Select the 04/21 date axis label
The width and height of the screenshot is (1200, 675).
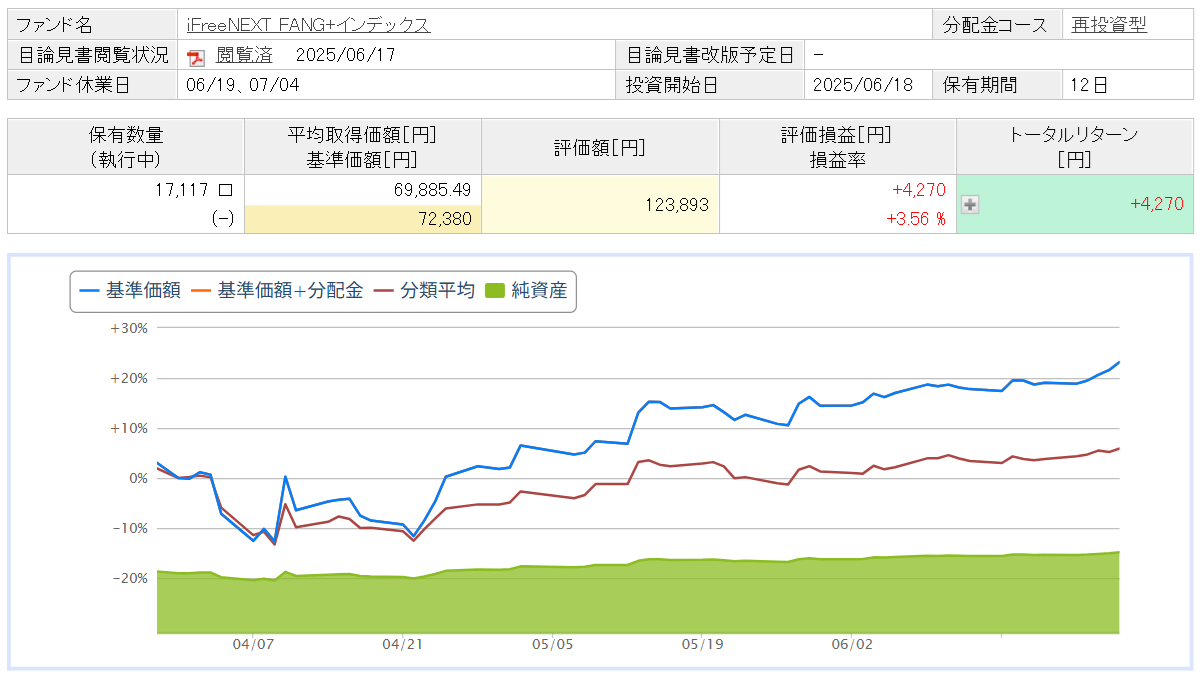pos(402,645)
